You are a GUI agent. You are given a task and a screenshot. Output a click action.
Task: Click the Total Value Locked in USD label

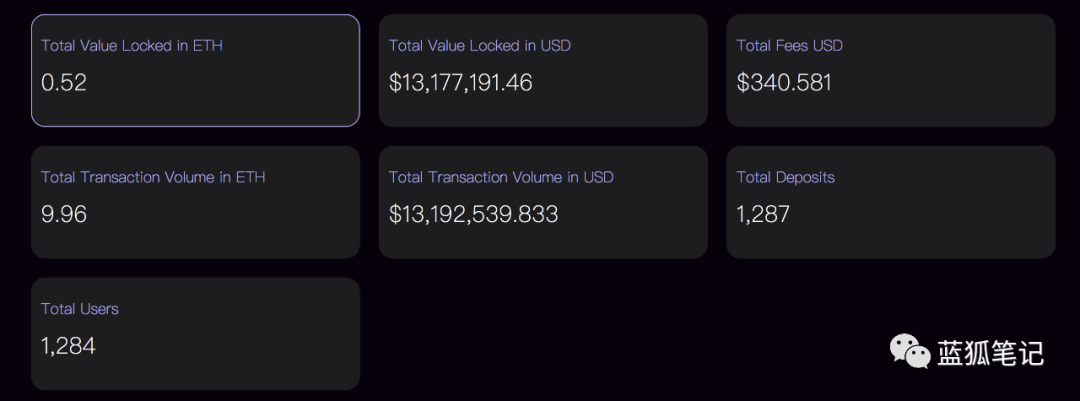(x=480, y=45)
